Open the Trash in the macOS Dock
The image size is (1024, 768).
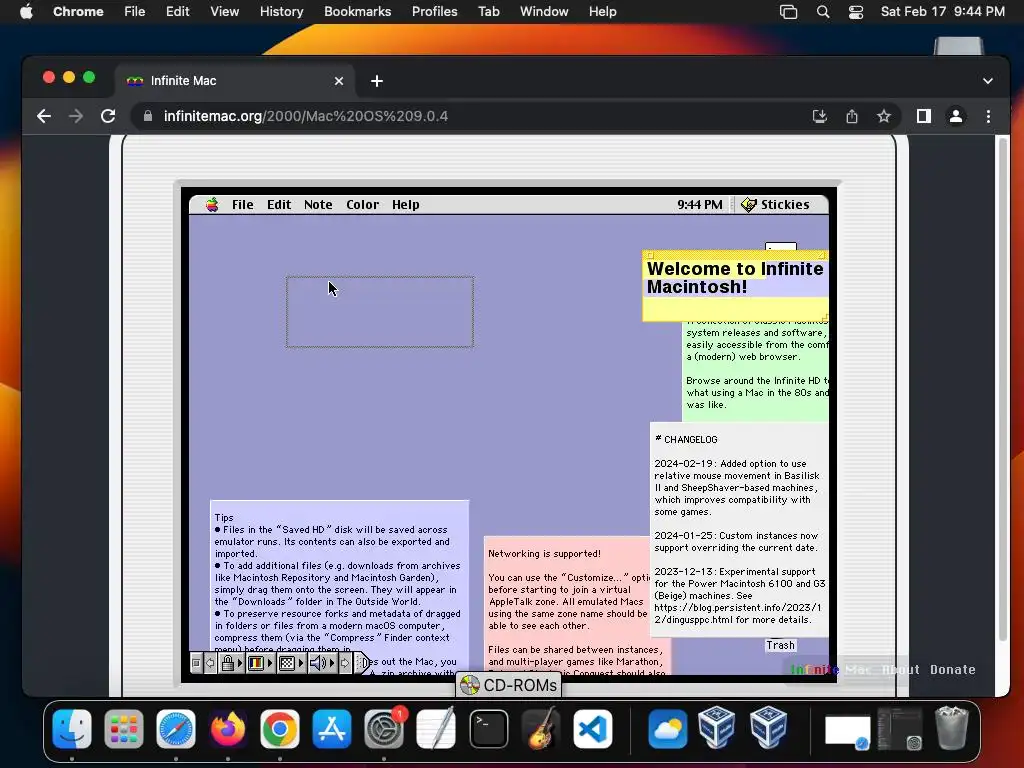(x=952, y=728)
